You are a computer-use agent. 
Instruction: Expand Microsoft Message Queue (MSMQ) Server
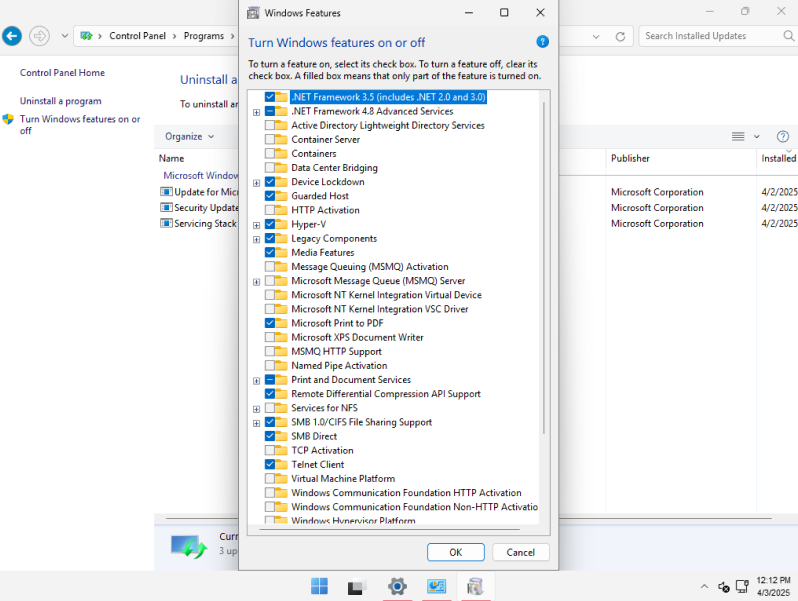(x=256, y=281)
